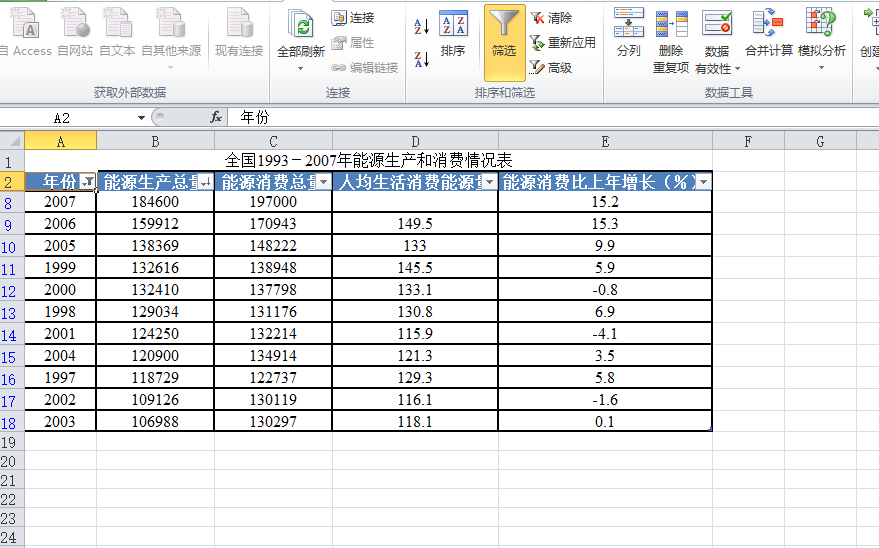
Task: Click the sort descending Z to A icon
Action: 421,59
